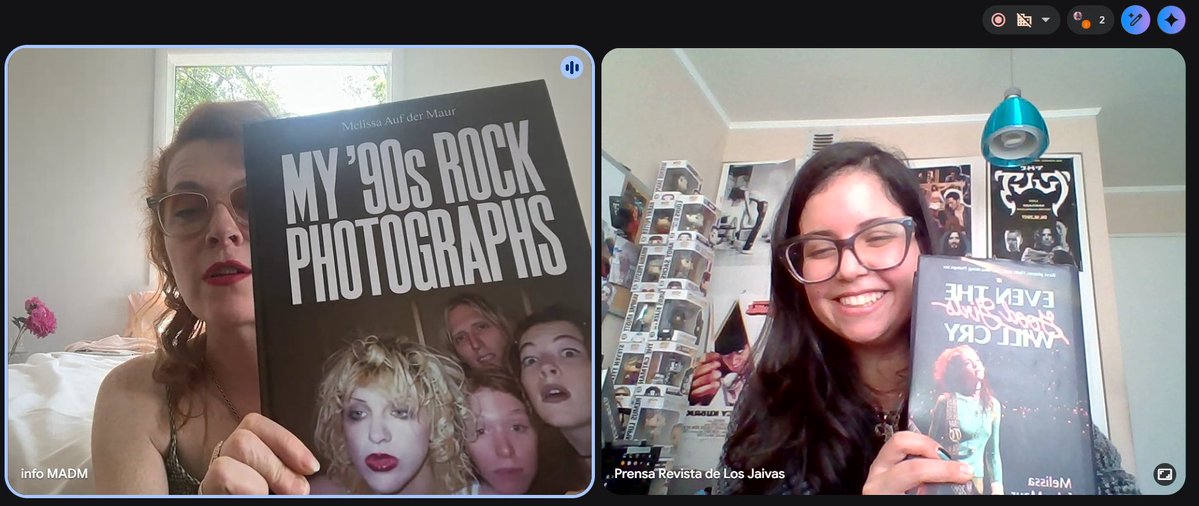Open the Gemini sparkle button
This screenshot has width=1199, height=506.
pyautogui.click(x=1171, y=20)
